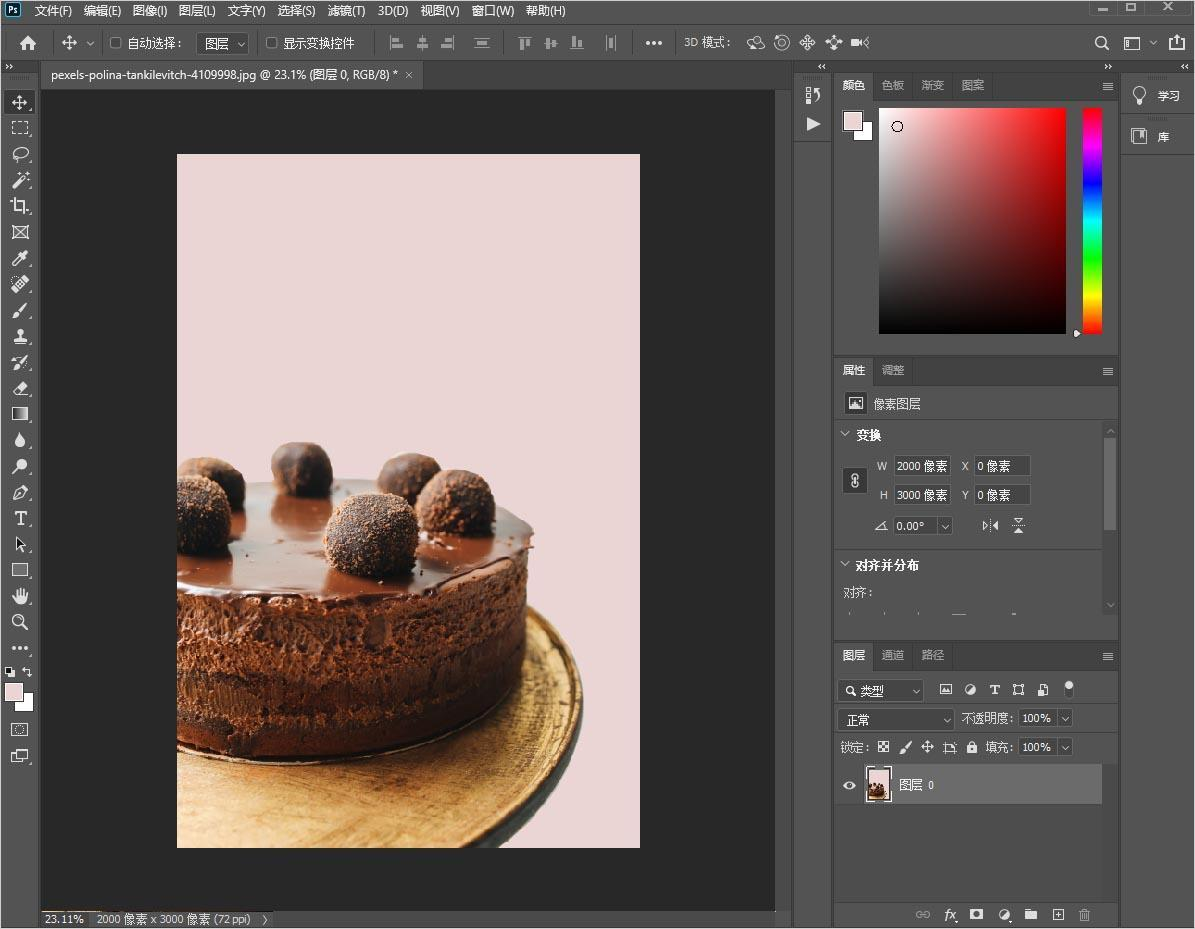Collapse the 变换 section
Viewport: 1195px width, 929px height.
[846, 435]
